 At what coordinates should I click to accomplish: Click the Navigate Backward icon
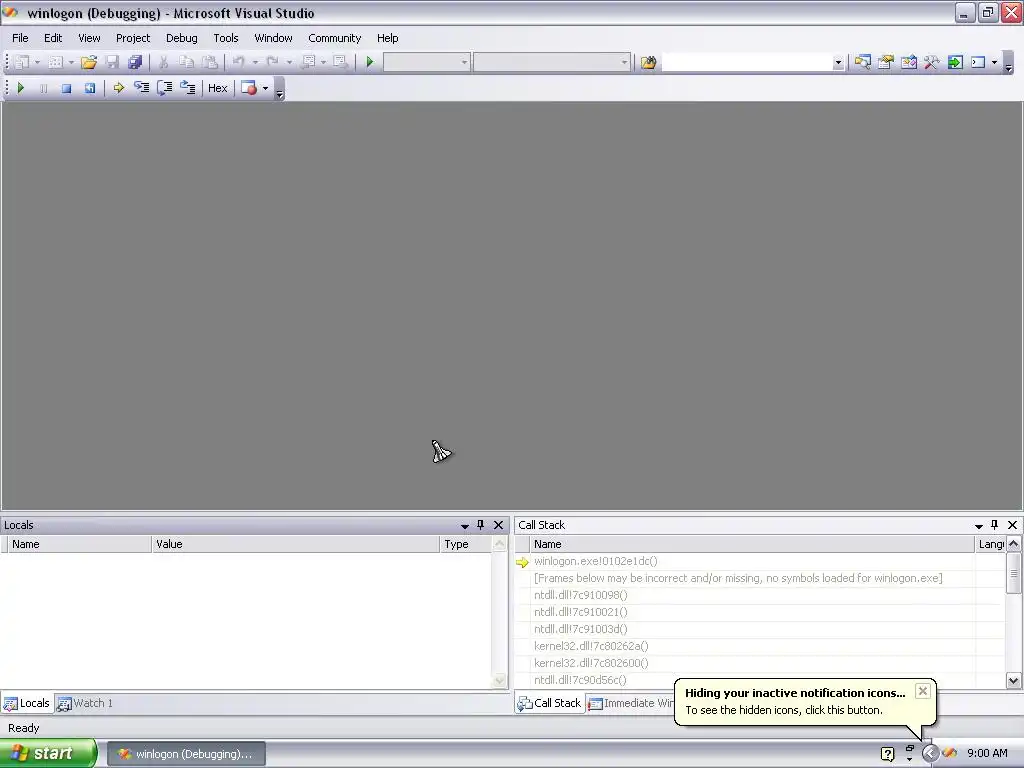(x=308, y=62)
